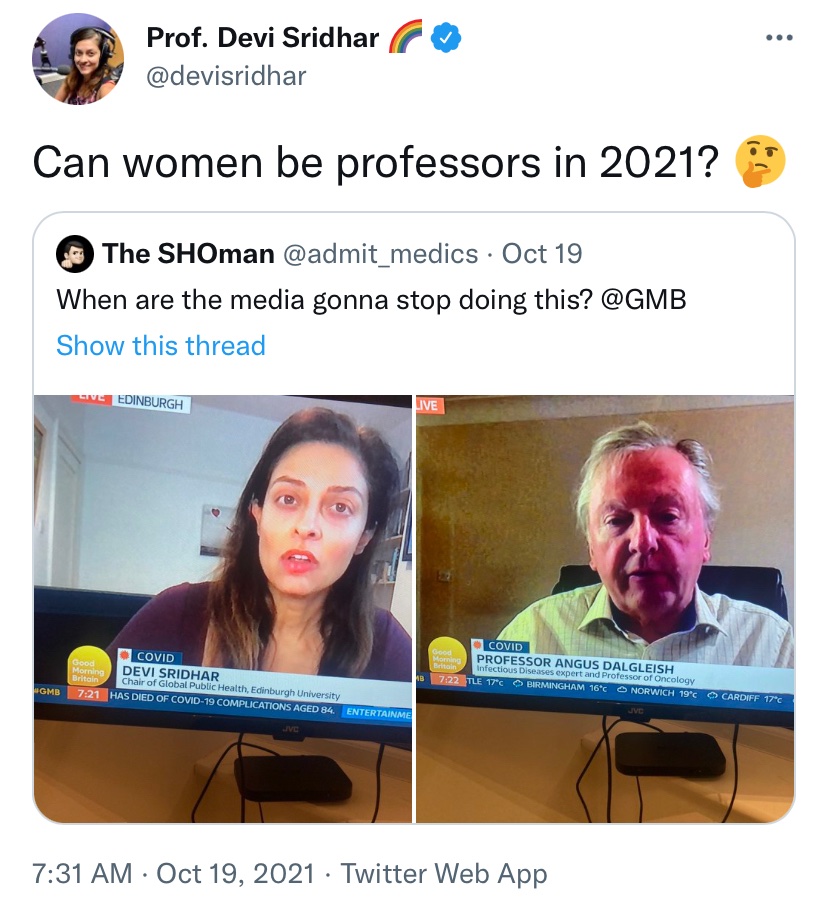
Task: Open the three-dot more options menu
Action: point(779,38)
